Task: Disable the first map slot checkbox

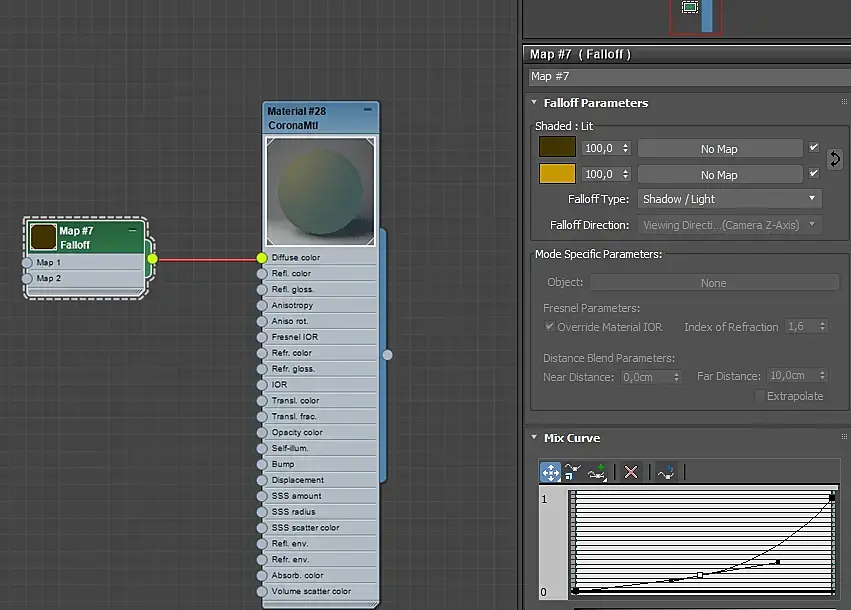Action: 814,148
